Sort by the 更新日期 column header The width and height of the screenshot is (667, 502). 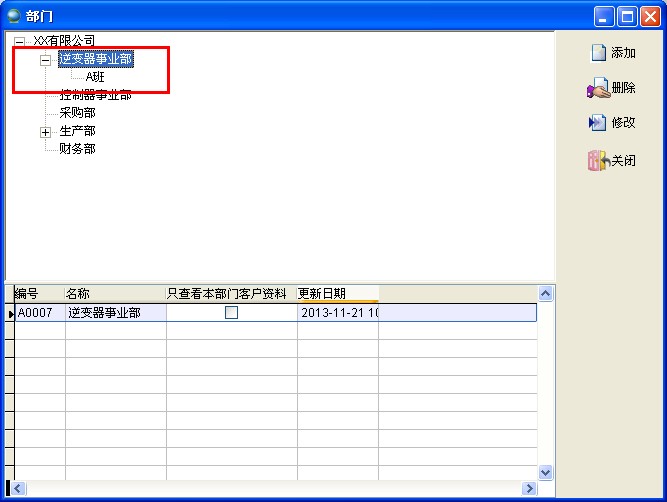click(x=337, y=293)
